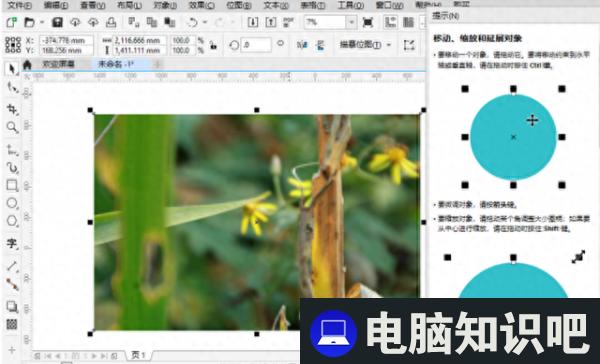Expand the Open folder dropdown arrow
Viewport: 600px width, 364px height.
point(42,23)
